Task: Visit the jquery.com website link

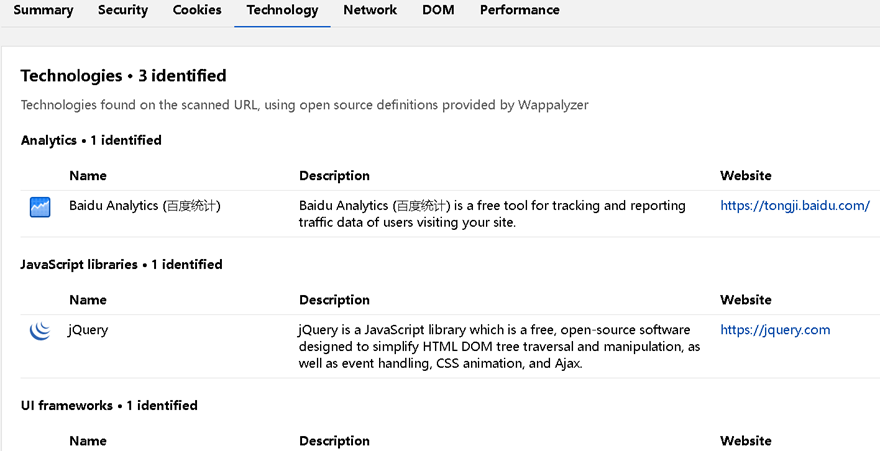Action: (x=775, y=330)
